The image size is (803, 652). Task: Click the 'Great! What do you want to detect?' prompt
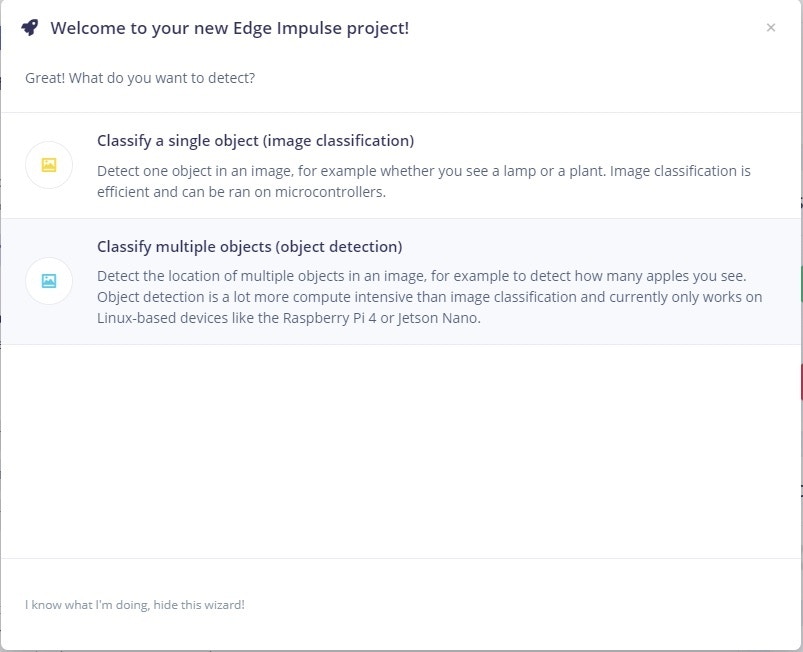click(140, 78)
